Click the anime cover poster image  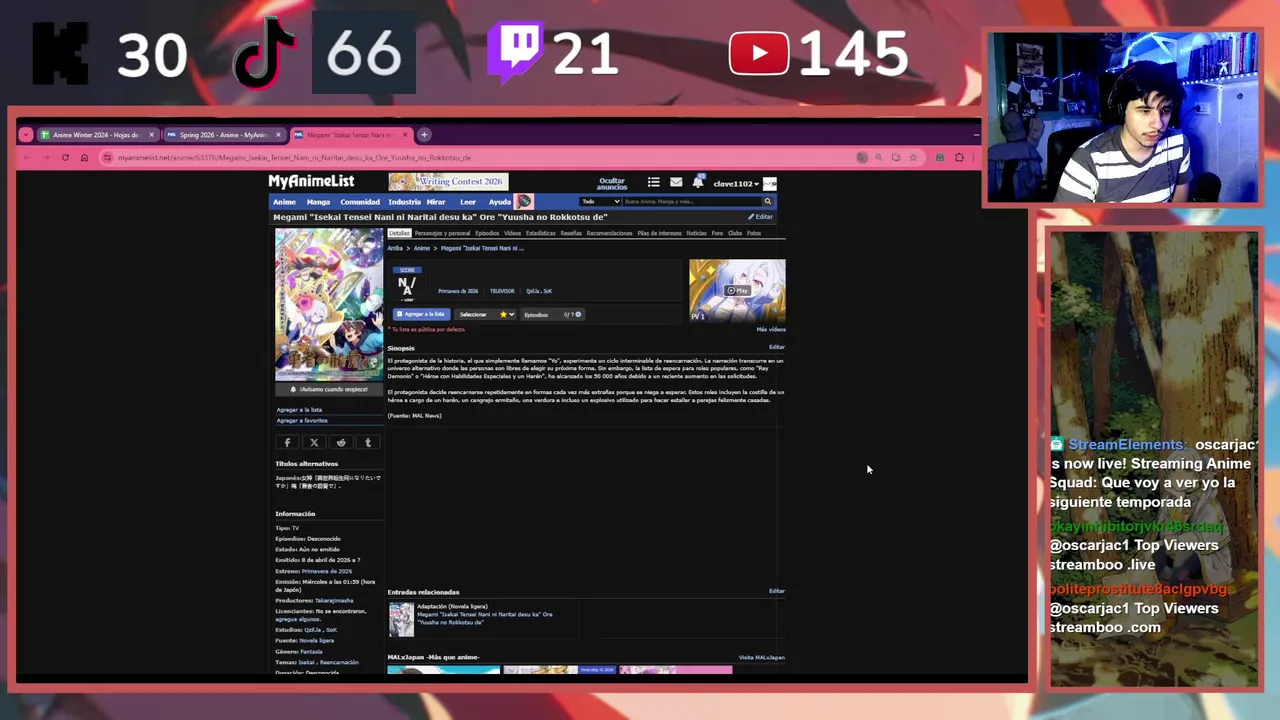click(329, 305)
